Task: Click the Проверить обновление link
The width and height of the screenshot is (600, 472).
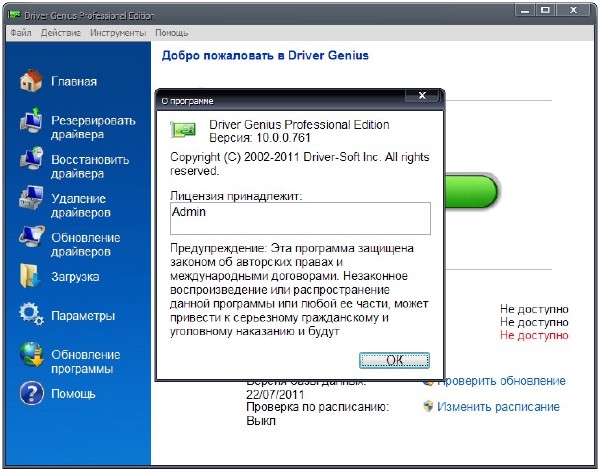Action: pyautogui.click(x=500, y=381)
